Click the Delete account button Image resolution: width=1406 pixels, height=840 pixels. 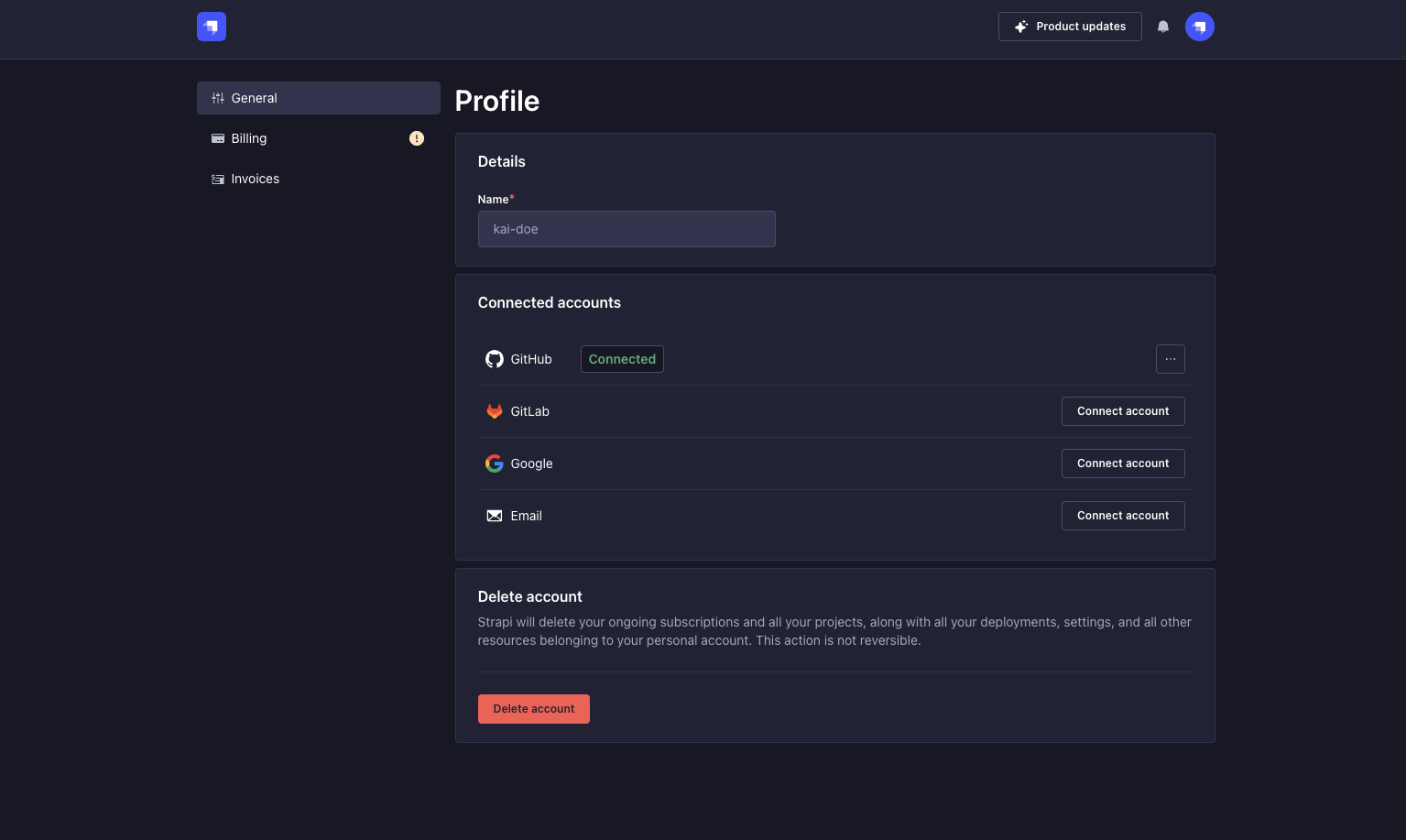(533, 708)
